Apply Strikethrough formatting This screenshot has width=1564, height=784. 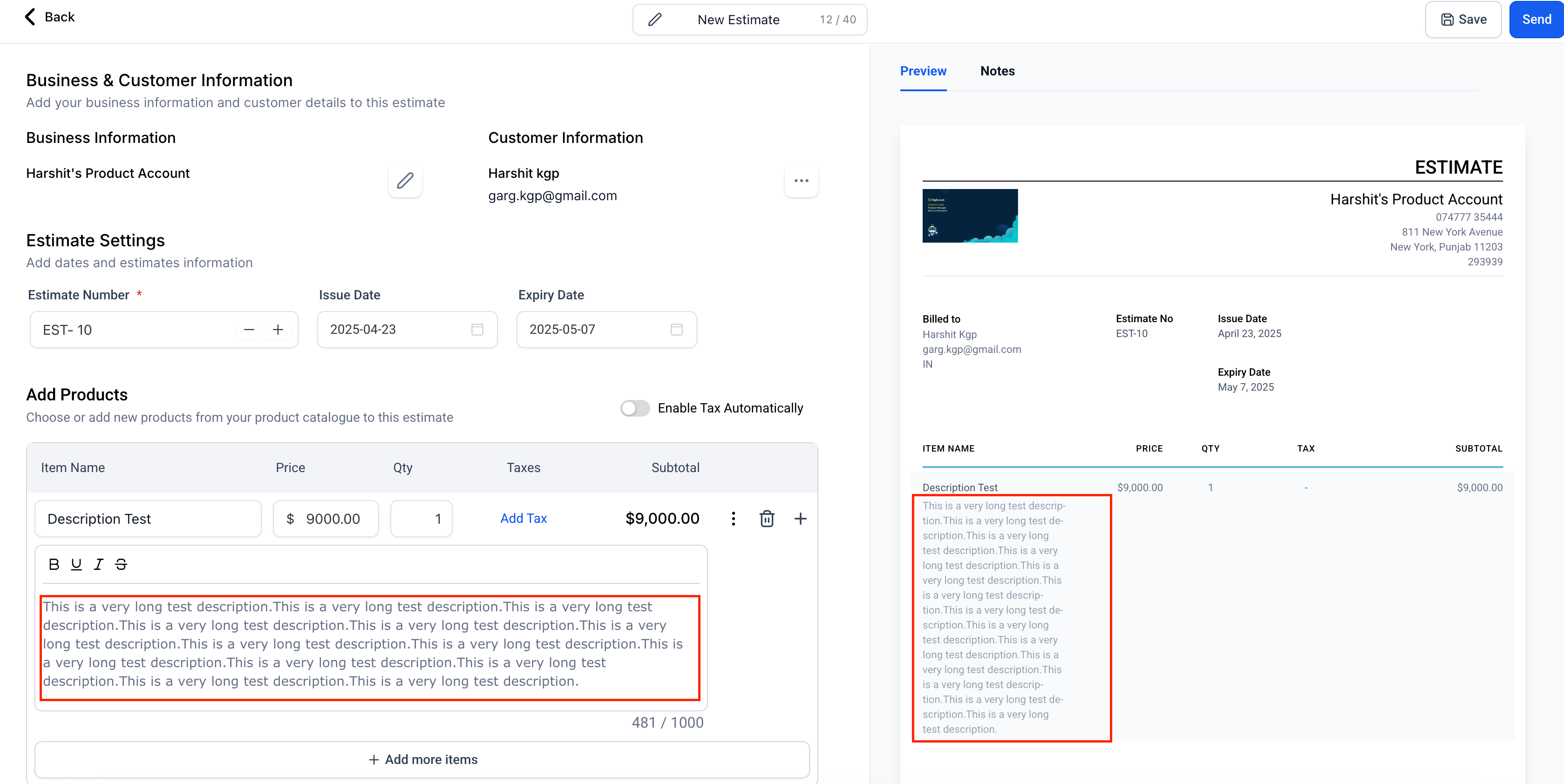click(121, 564)
